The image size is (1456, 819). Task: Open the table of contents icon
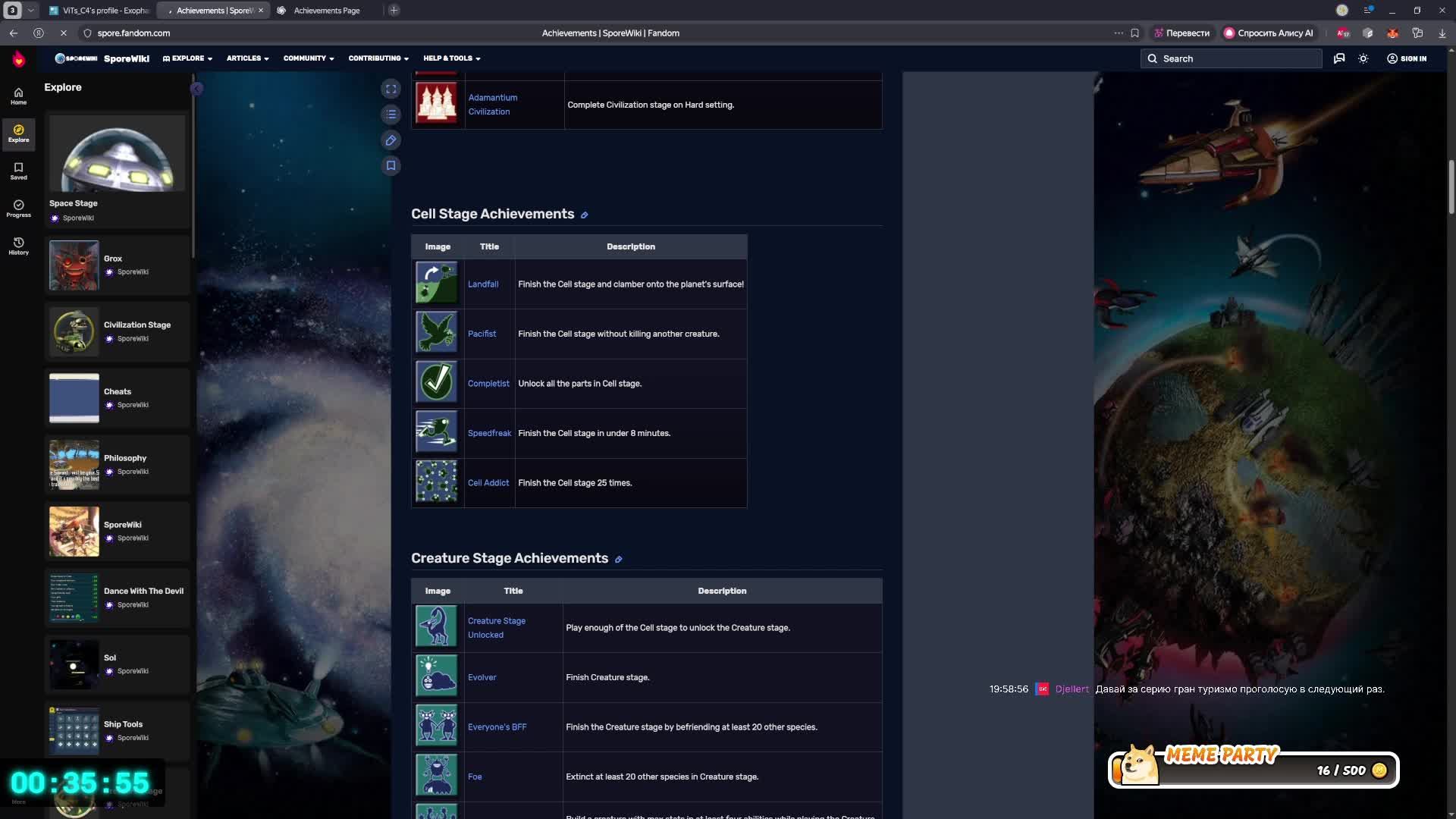[x=391, y=115]
